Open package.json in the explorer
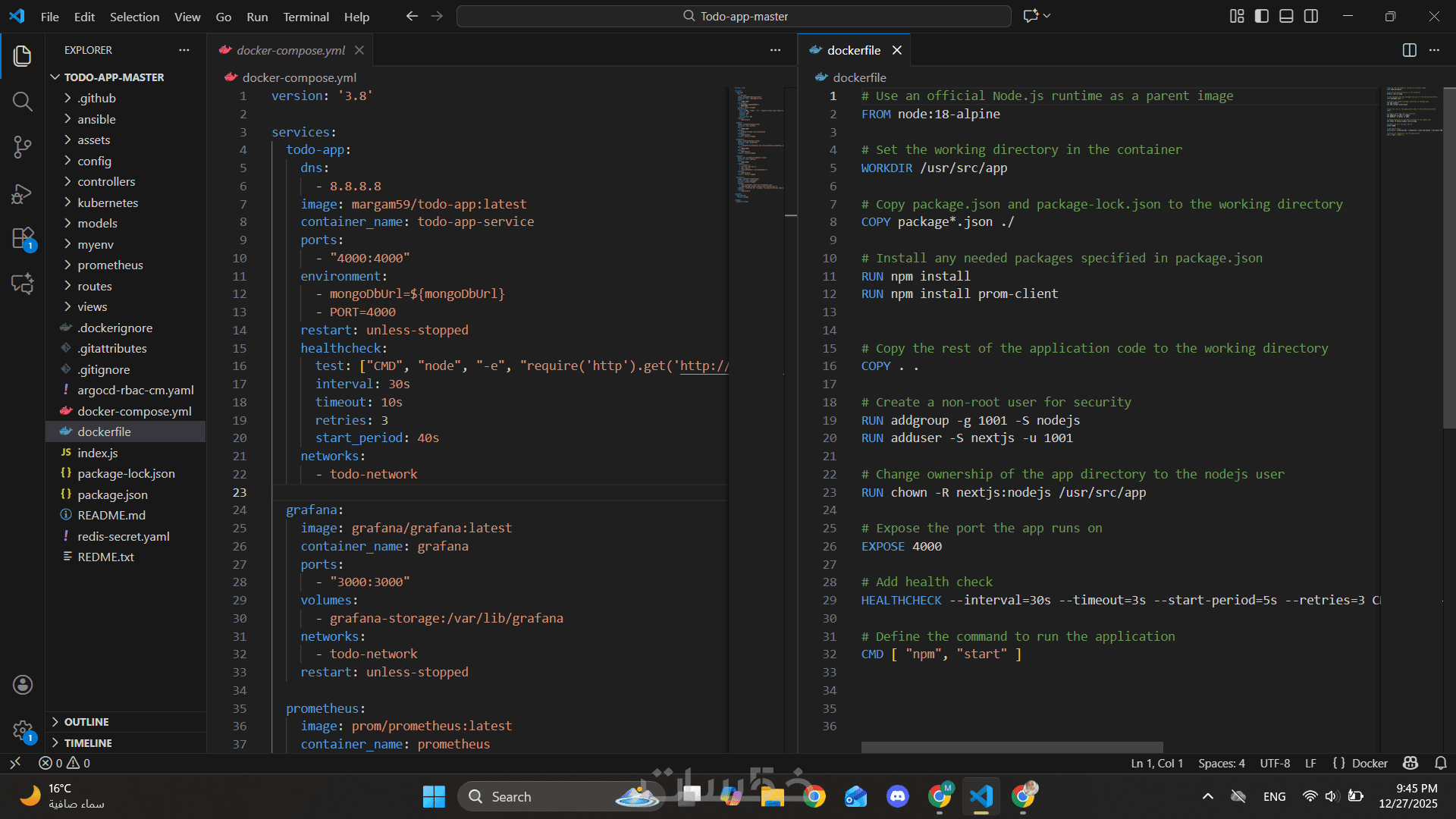This screenshot has height=819, width=1456. (x=112, y=494)
